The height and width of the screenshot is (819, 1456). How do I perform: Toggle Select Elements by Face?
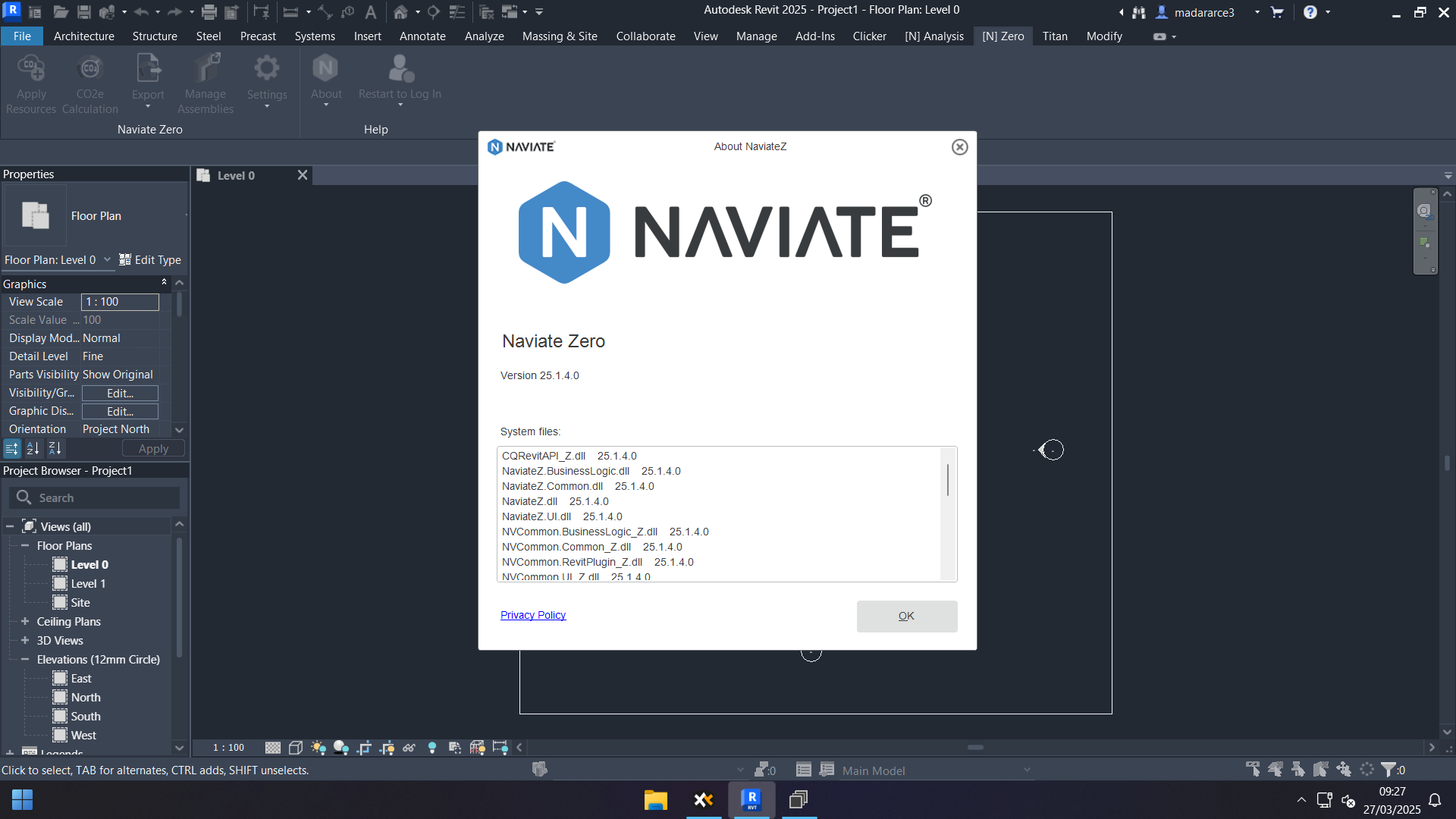[x=1320, y=770]
